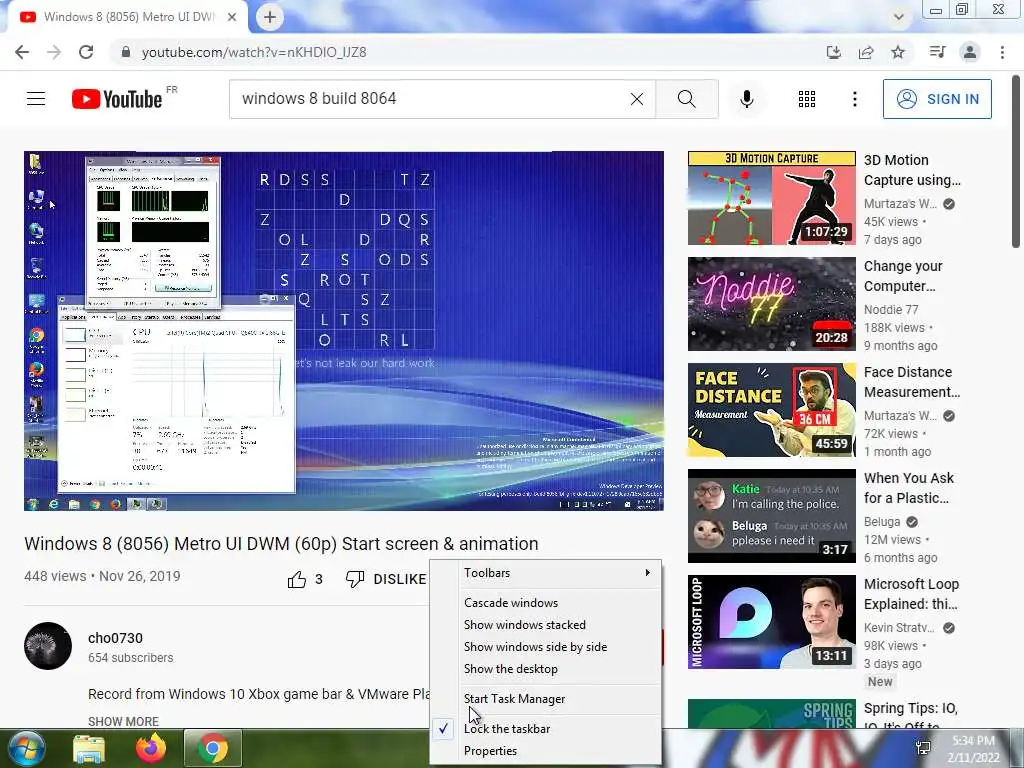The height and width of the screenshot is (768, 1024).
Task: Click the Katie and Beluga chat thumbnail
Action: coord(771,516)
